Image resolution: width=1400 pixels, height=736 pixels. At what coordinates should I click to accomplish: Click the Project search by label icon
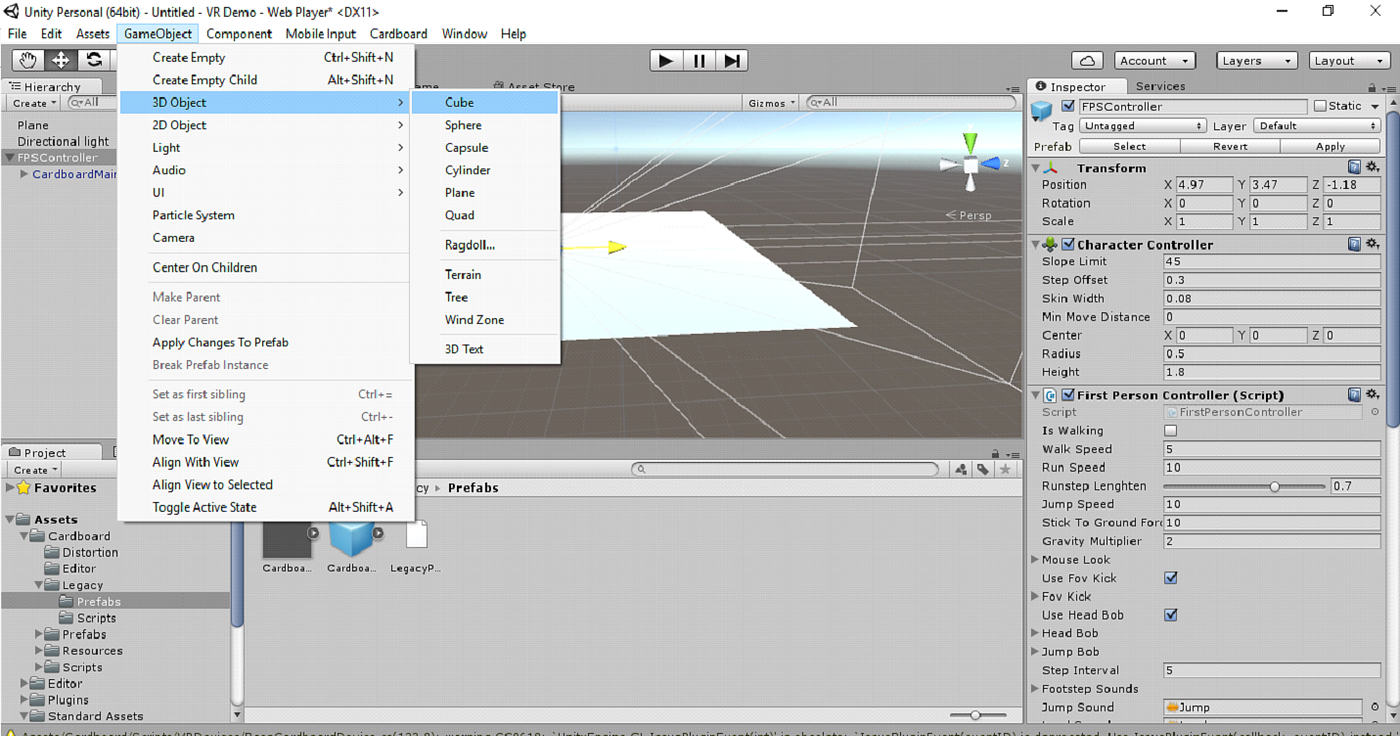click(x=983, y=469)
